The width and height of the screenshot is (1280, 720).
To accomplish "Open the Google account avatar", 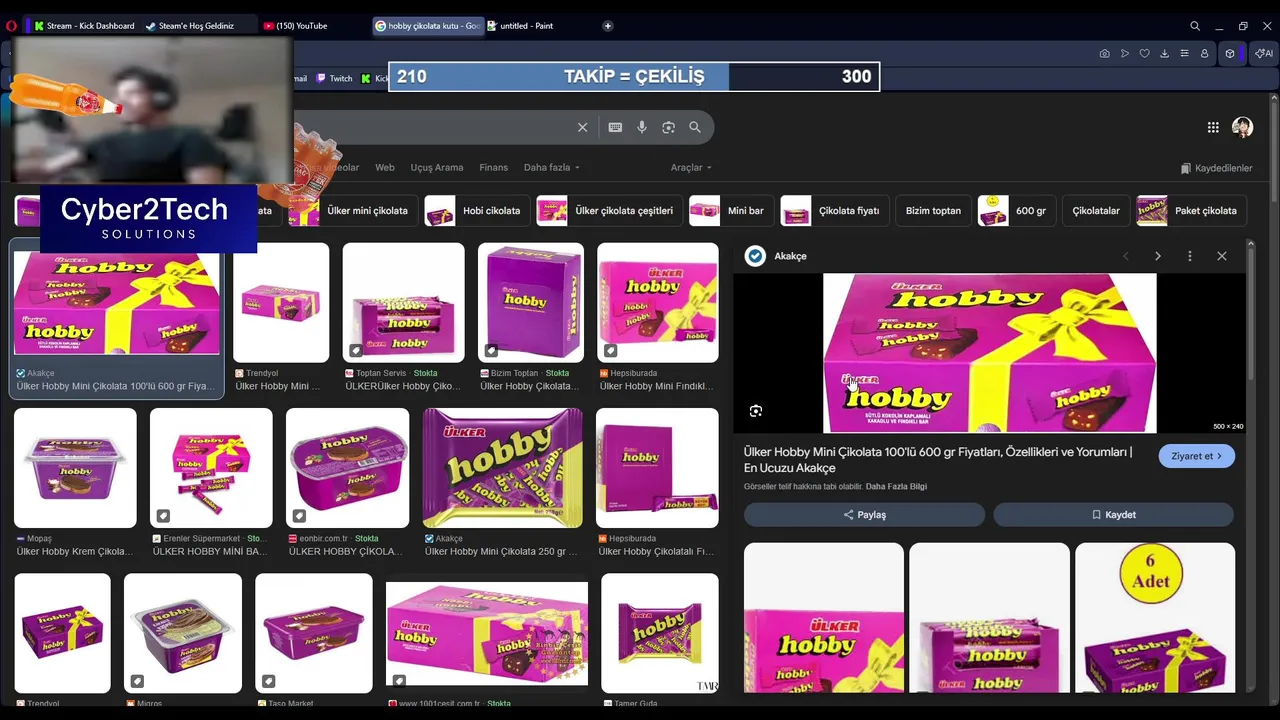I will [x=1242, y=127].
